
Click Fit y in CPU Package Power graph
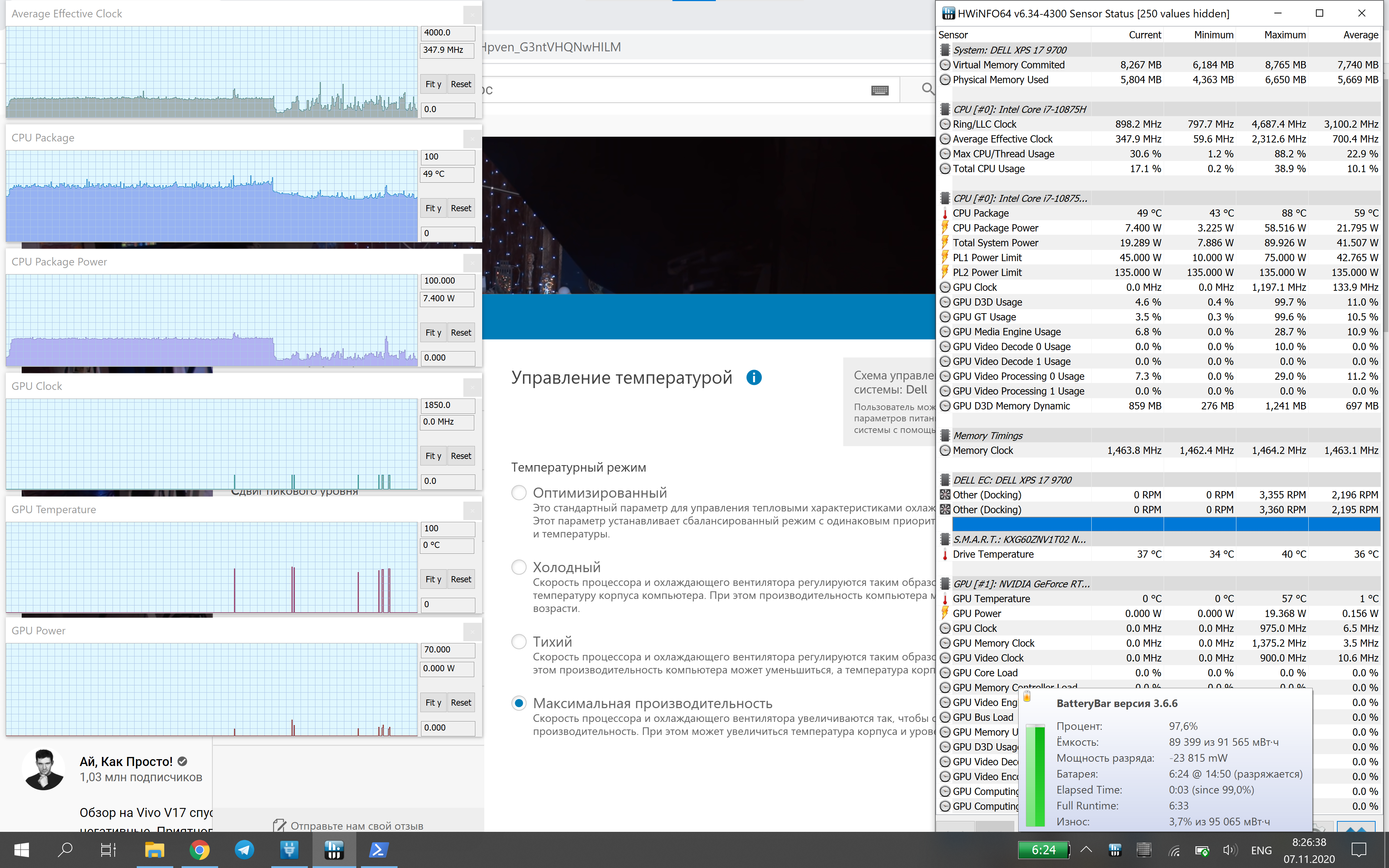(433, 332)
